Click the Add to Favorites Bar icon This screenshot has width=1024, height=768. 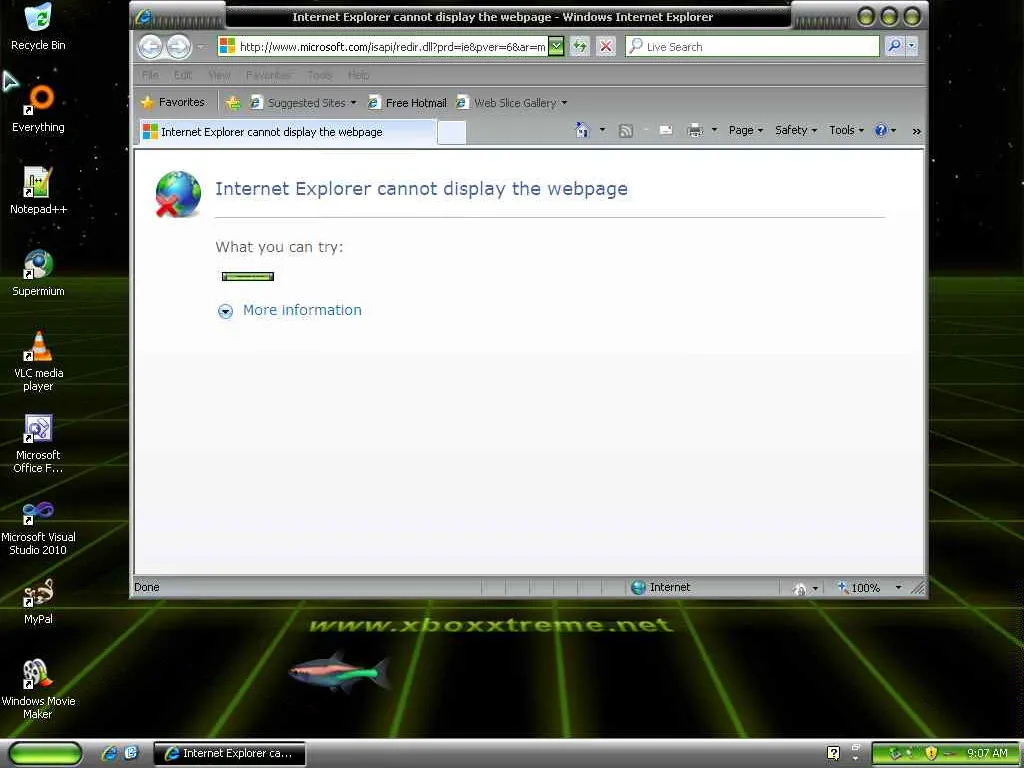[233, 103]
